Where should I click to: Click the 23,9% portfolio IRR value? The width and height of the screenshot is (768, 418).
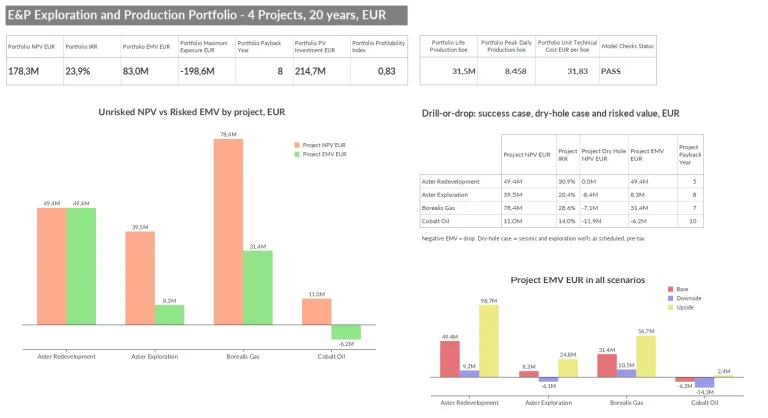coord(77,71)
